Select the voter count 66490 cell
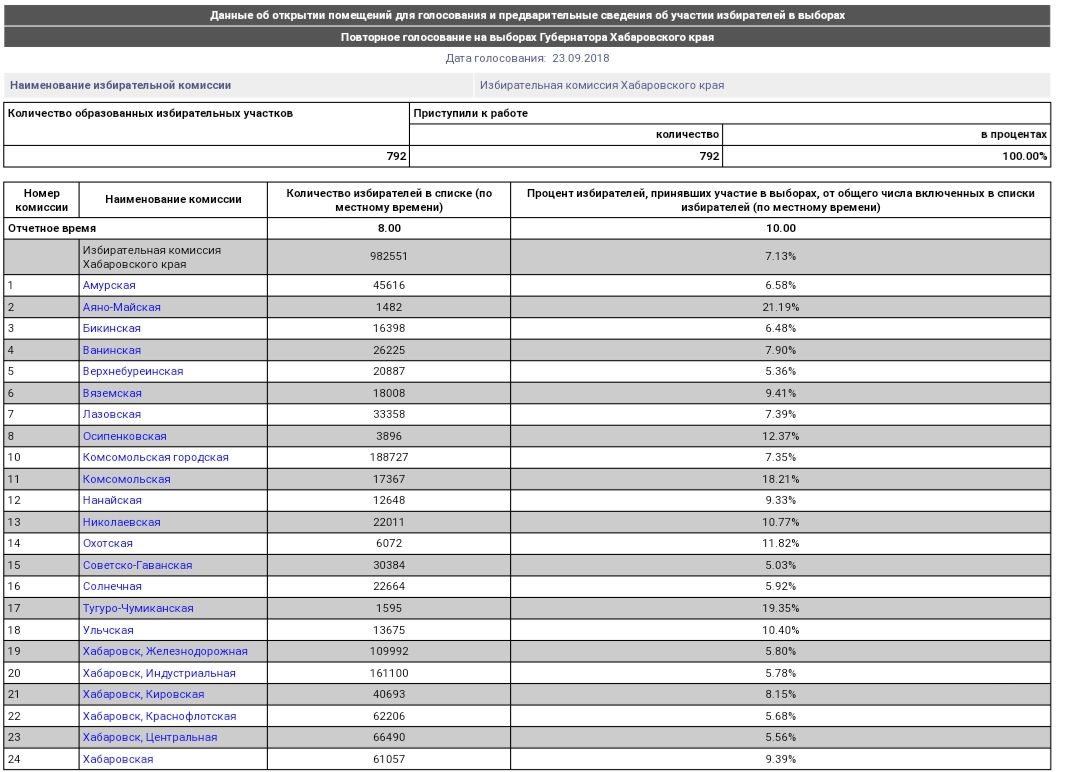 point(389,738)
